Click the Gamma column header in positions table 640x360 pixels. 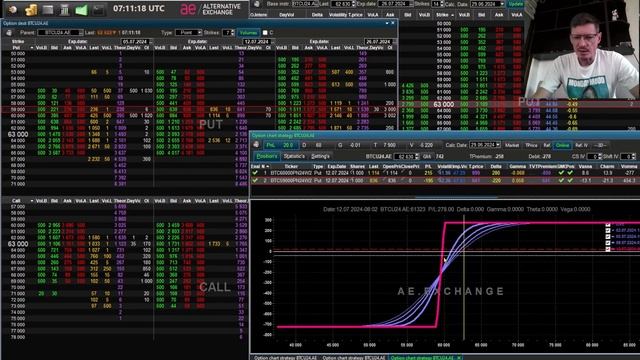[517, 167]
